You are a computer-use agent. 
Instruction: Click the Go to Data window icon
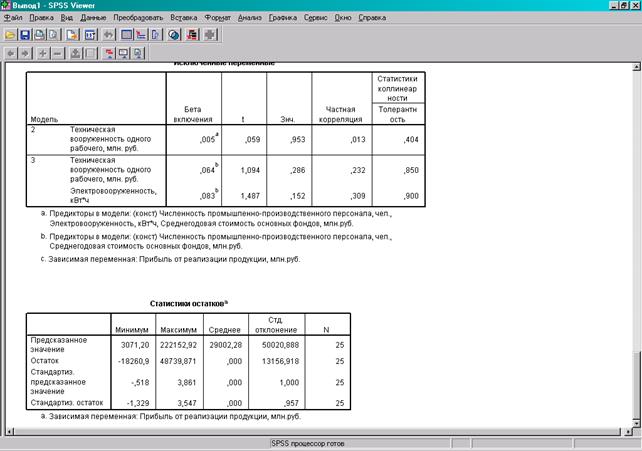(127, 35)
